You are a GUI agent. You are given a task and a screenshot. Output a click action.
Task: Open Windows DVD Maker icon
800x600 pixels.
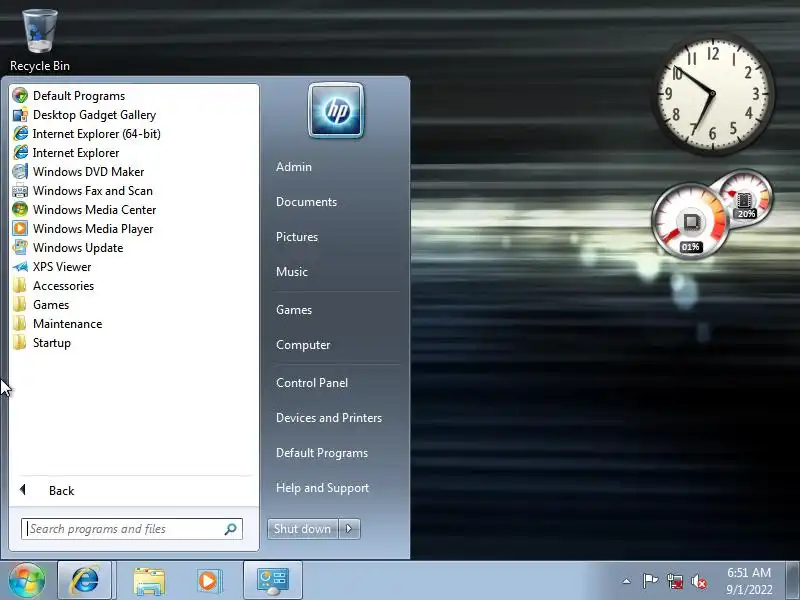point(20,171)
